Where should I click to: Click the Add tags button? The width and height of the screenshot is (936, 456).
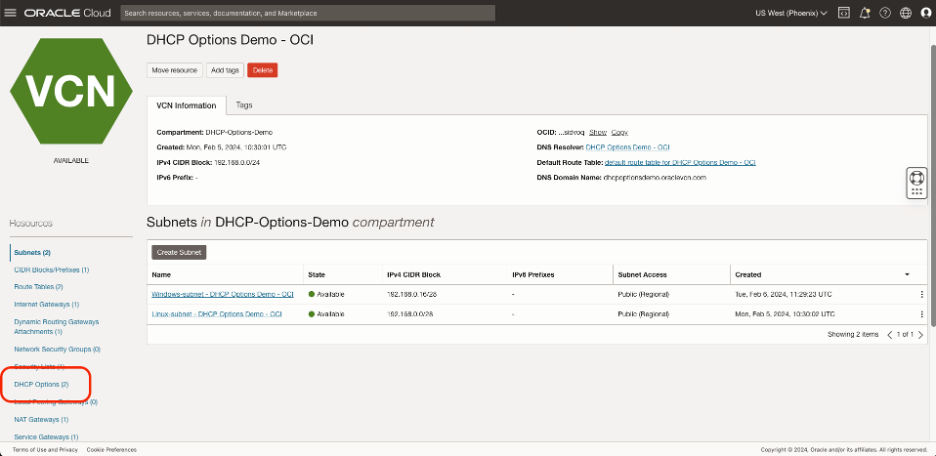click(225, 70)
